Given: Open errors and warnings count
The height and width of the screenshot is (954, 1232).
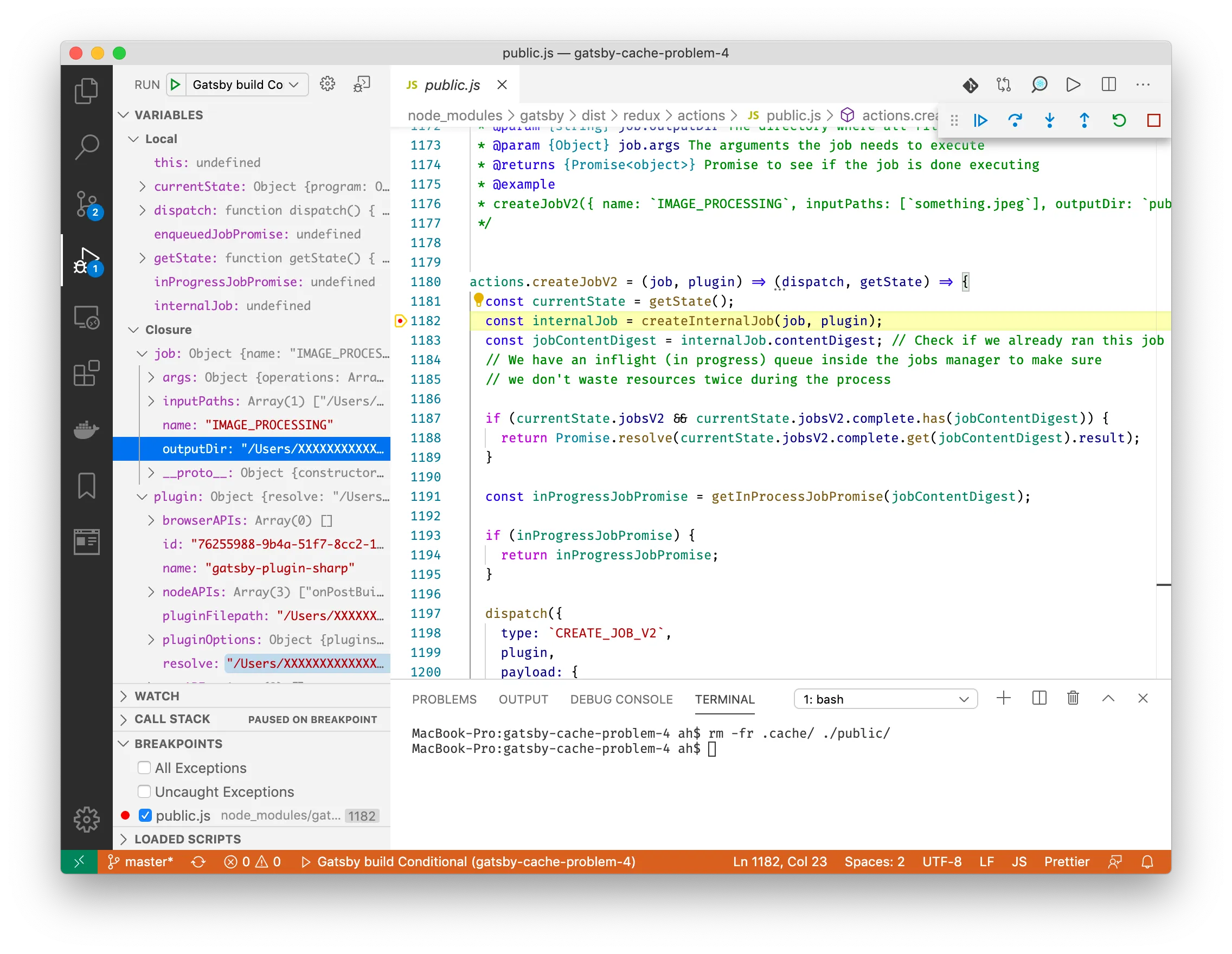Looking at the screenshot, I should coord(252,862).
